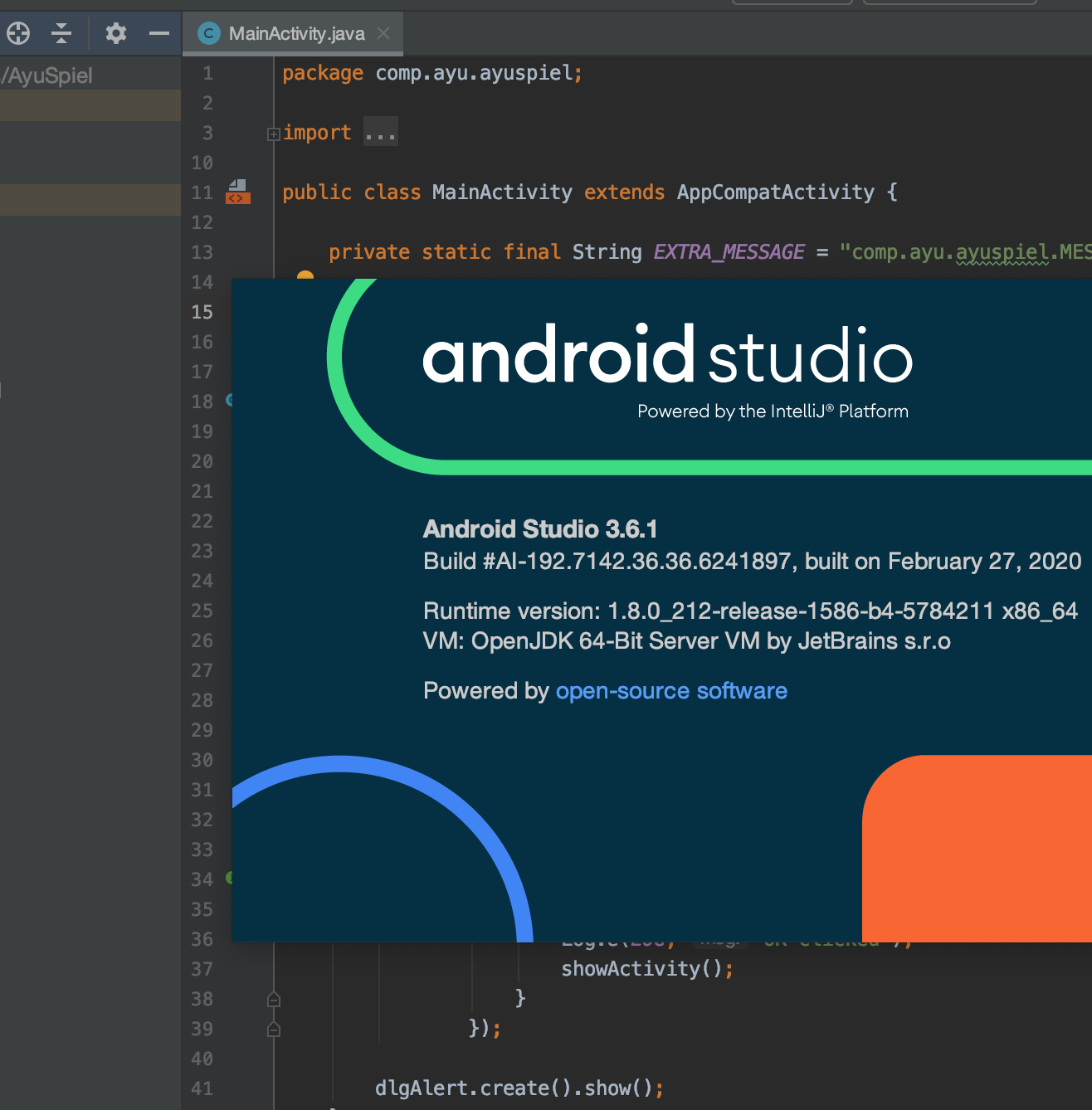Click the Runtime version line in About
This screenshot has width=1092, height=1110.
click(750, 611)
